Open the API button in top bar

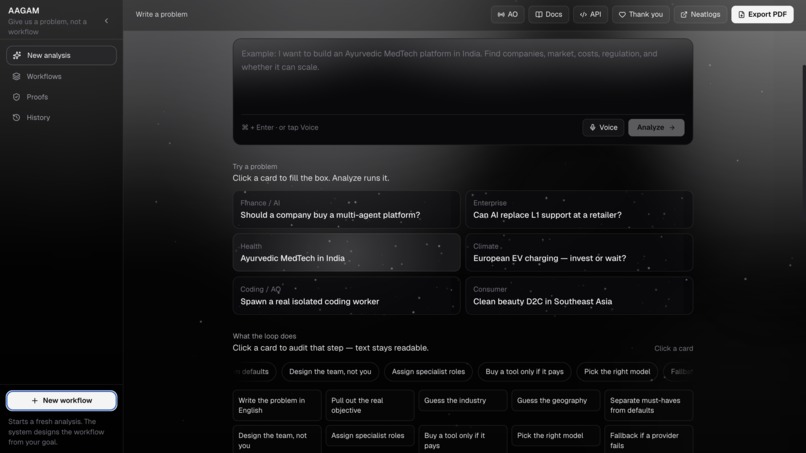coord(590,14)
